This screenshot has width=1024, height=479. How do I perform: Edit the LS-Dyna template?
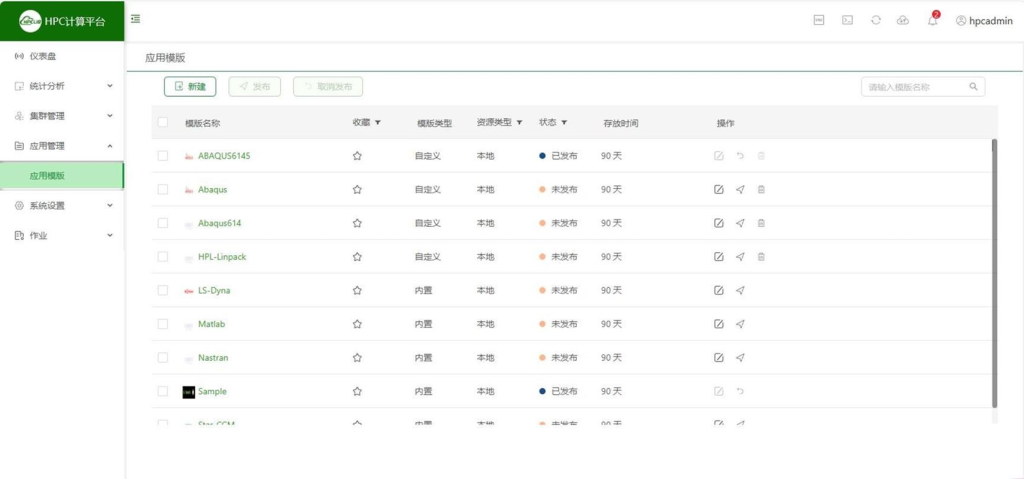pyautogui.click(x=718, y=290)
